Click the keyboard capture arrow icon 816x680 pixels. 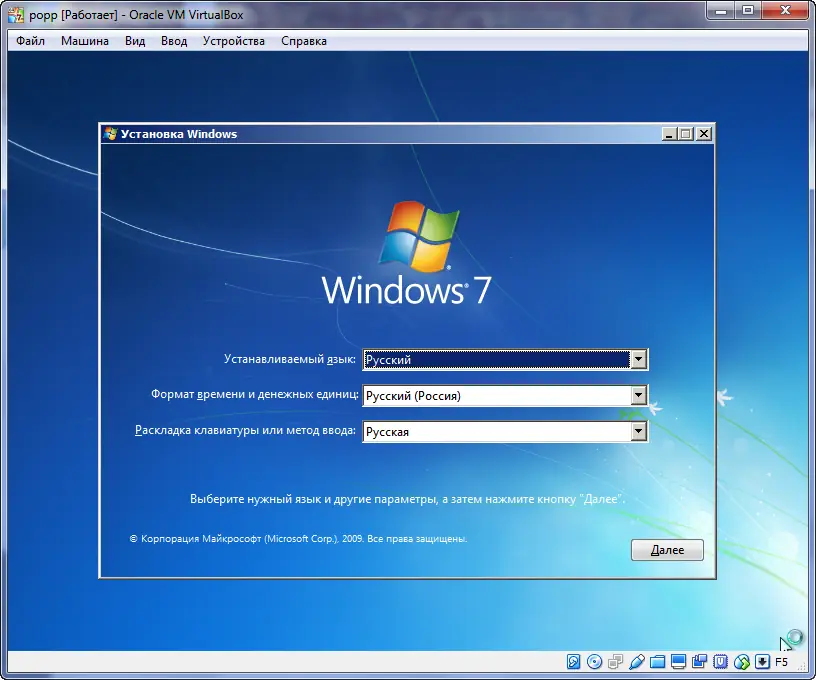762,662
